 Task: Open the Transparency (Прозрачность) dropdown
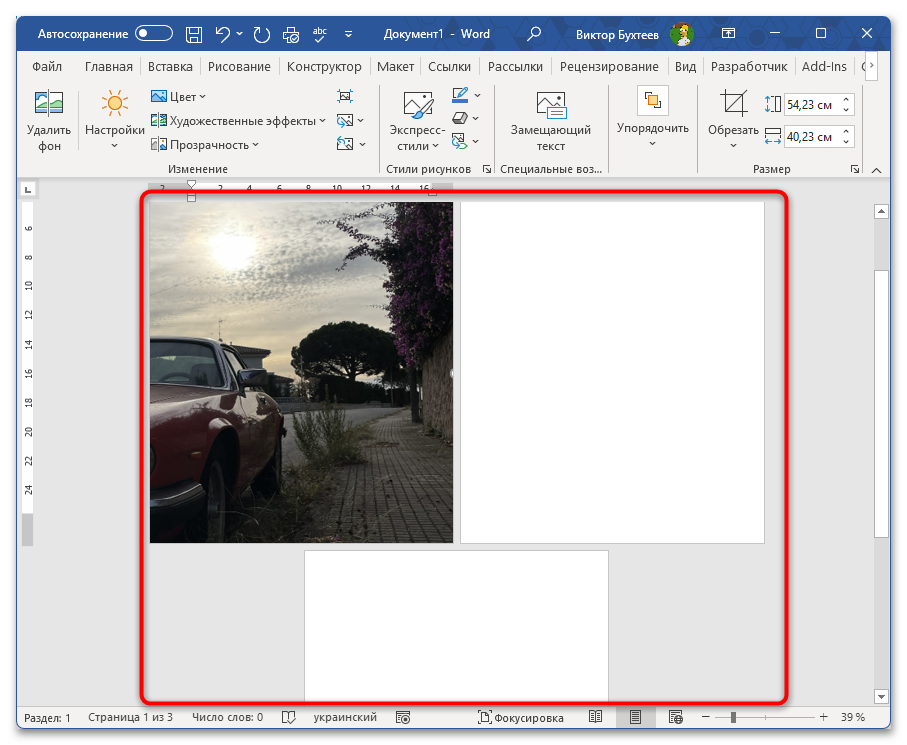[x=205, y=145]
